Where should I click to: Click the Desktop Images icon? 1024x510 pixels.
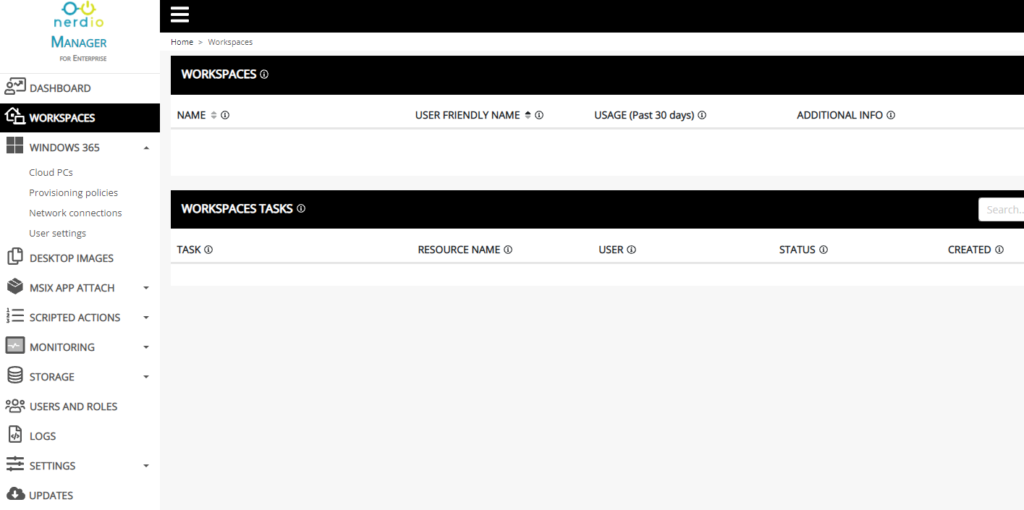(15, 257)
